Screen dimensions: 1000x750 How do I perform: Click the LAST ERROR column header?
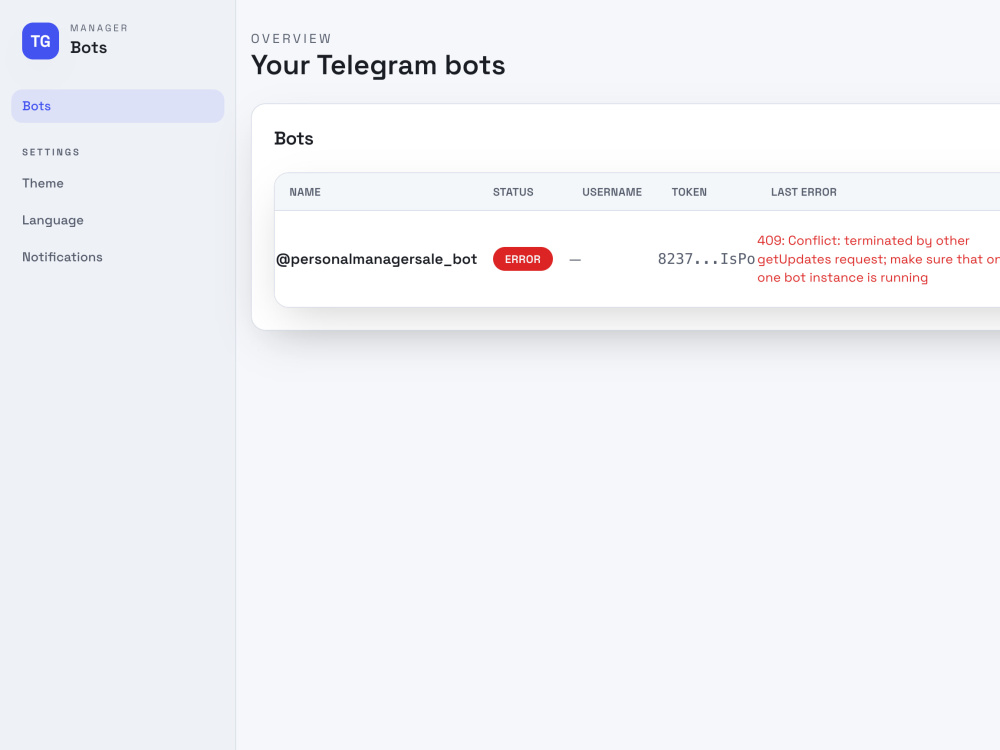(x=804, y=192)
